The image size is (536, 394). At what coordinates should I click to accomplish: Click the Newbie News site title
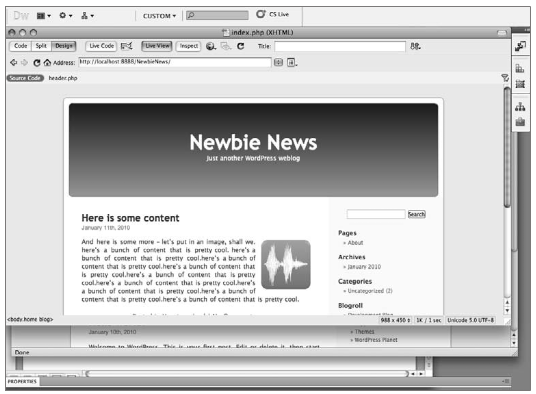coord(253,142)
